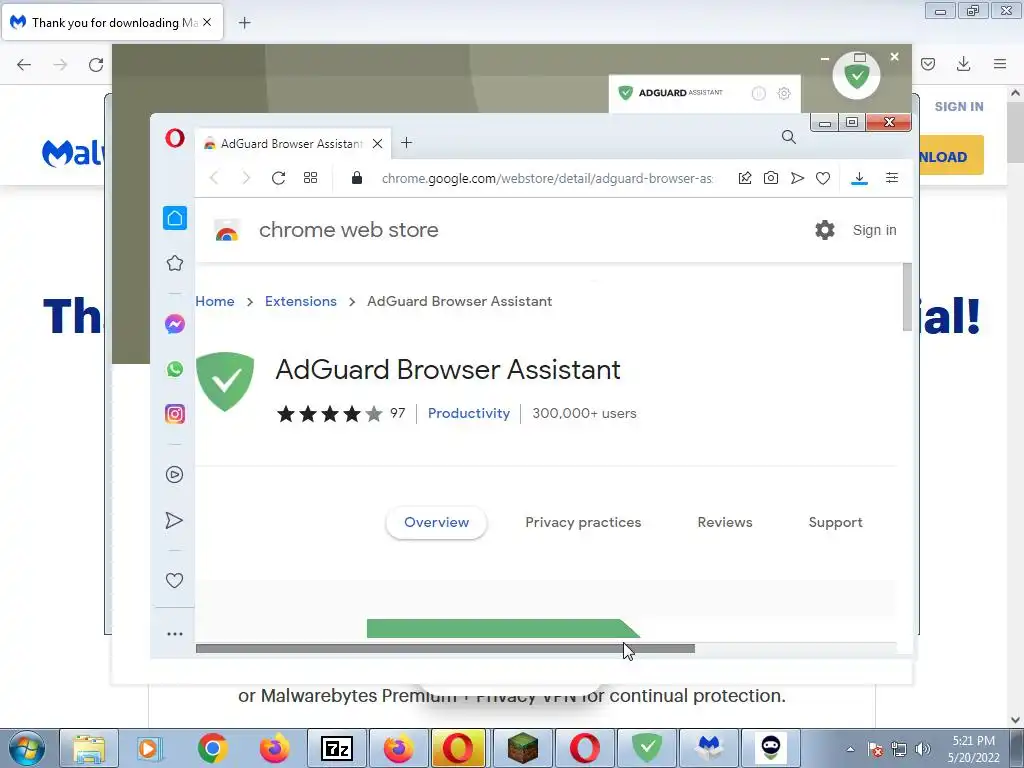This screenshot has height=768, width=1024.
Task: Click AdGuard Assistant settings gear
Action: pos(784,93)
